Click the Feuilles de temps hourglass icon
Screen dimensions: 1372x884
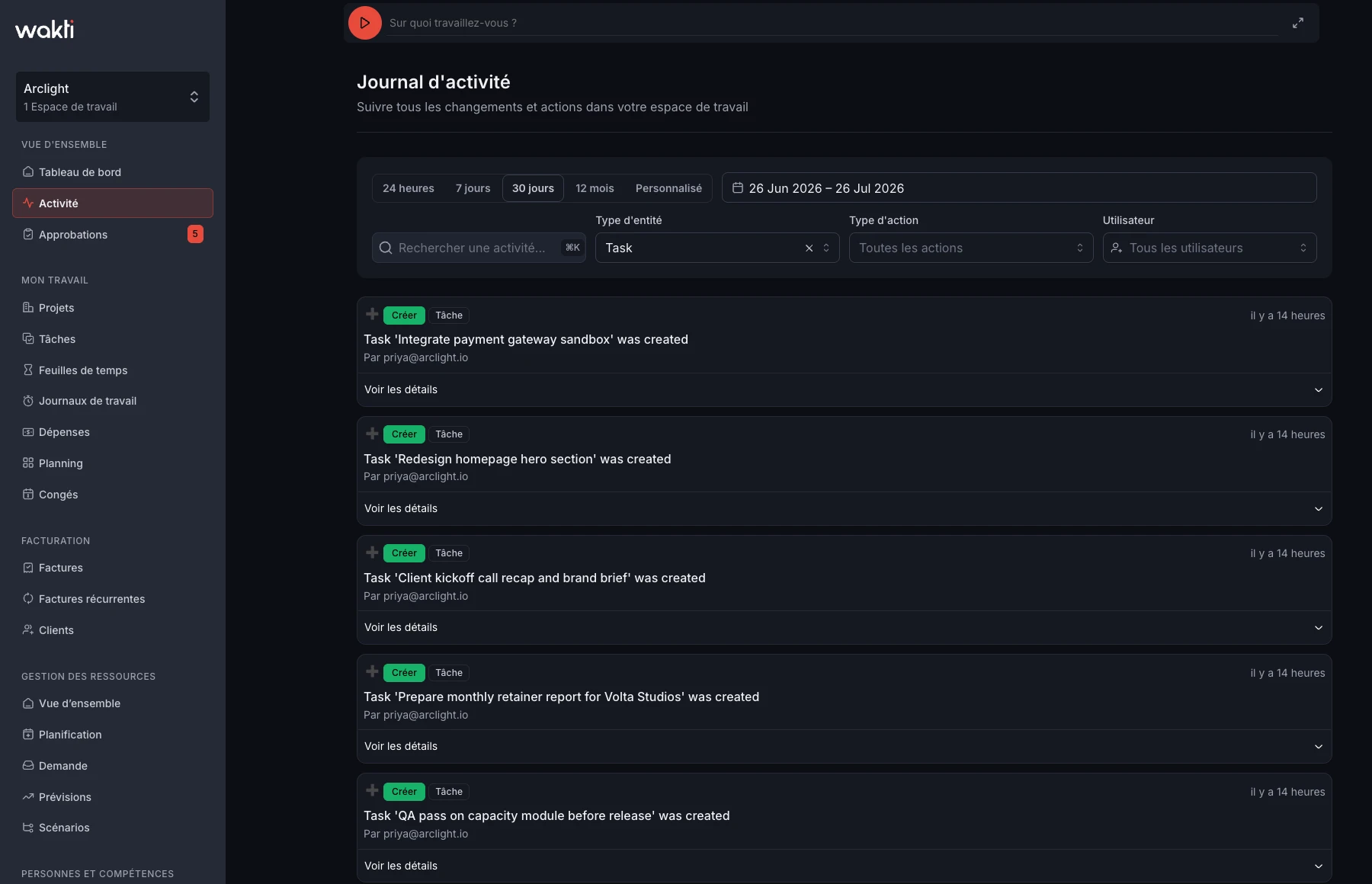click(x=28, y=370)
